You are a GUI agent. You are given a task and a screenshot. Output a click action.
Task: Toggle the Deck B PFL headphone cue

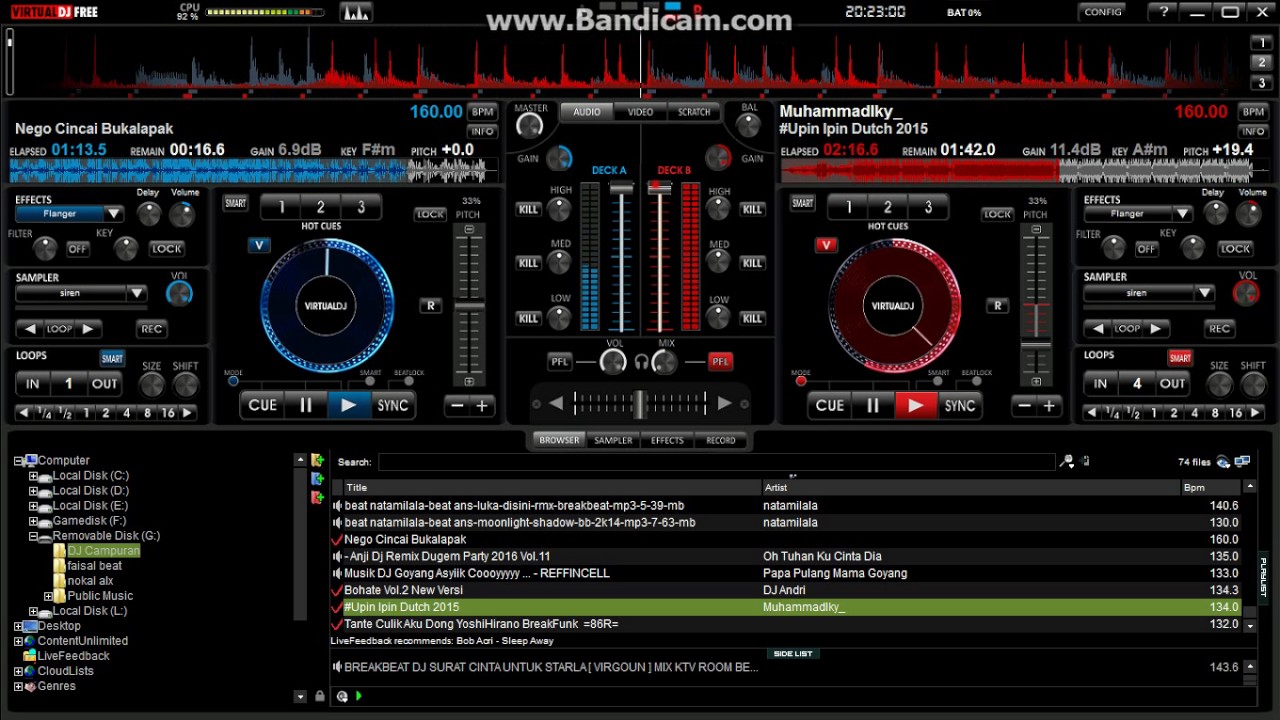(720, 362)
